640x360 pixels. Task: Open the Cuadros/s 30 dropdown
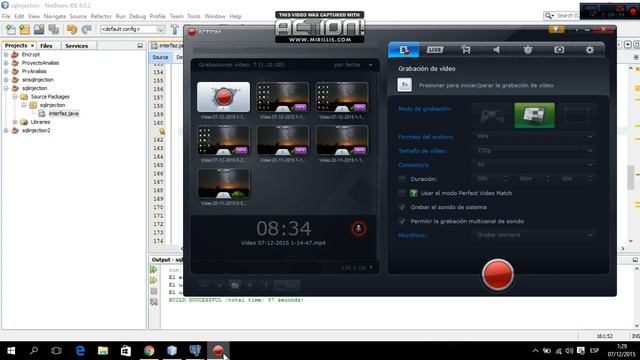(x=534, y=164)
